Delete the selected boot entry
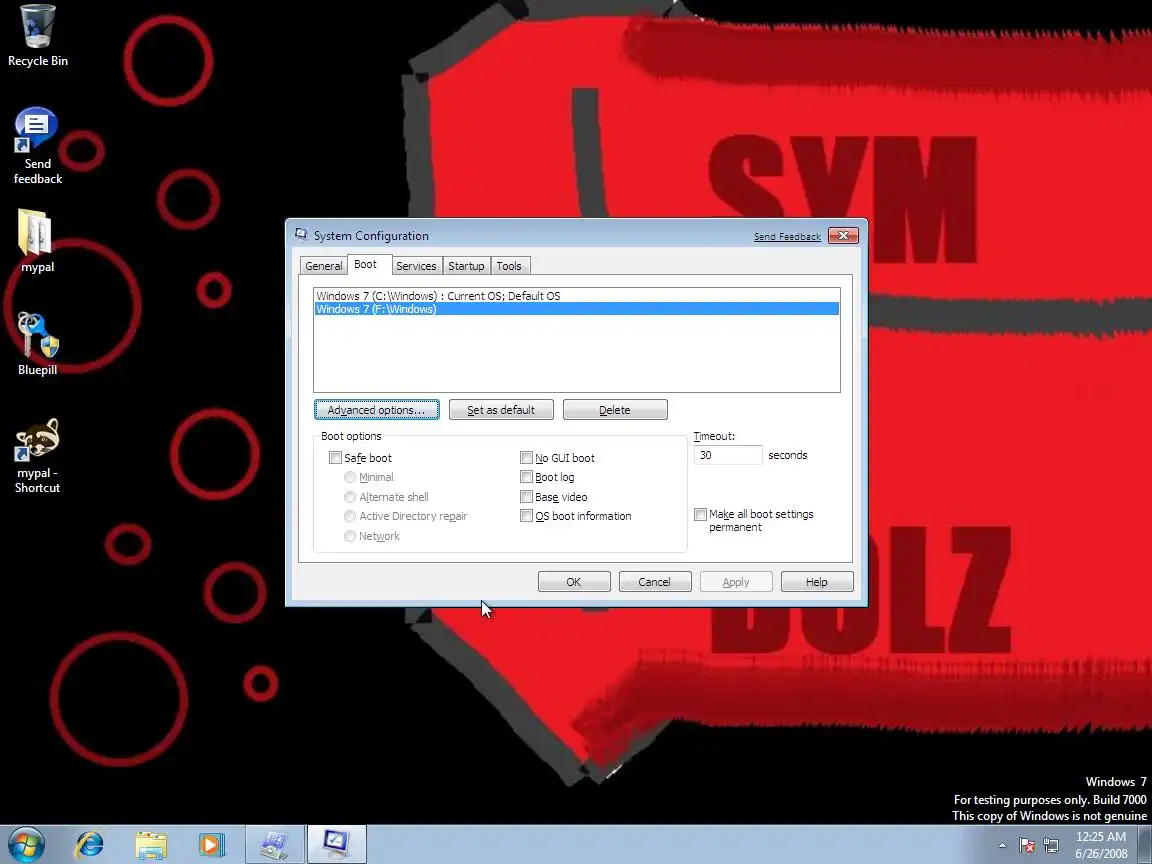1152x864 pixels. 615,410
